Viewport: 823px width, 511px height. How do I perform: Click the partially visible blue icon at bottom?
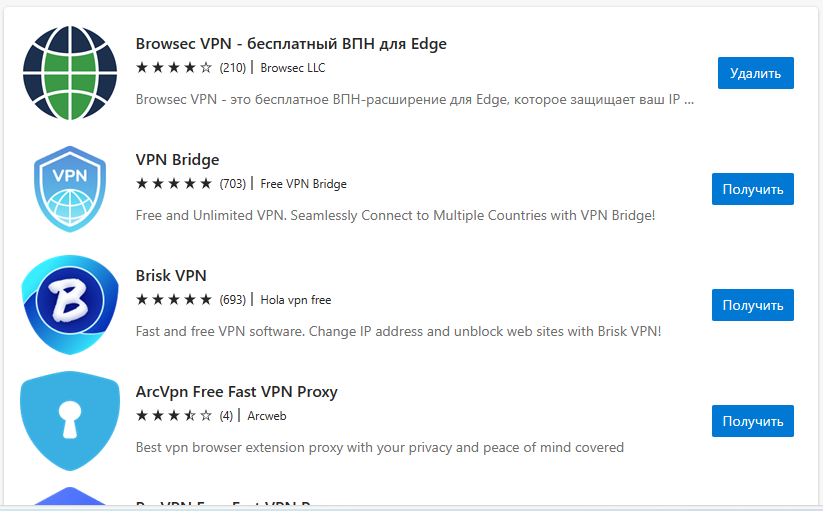point(70,496)
